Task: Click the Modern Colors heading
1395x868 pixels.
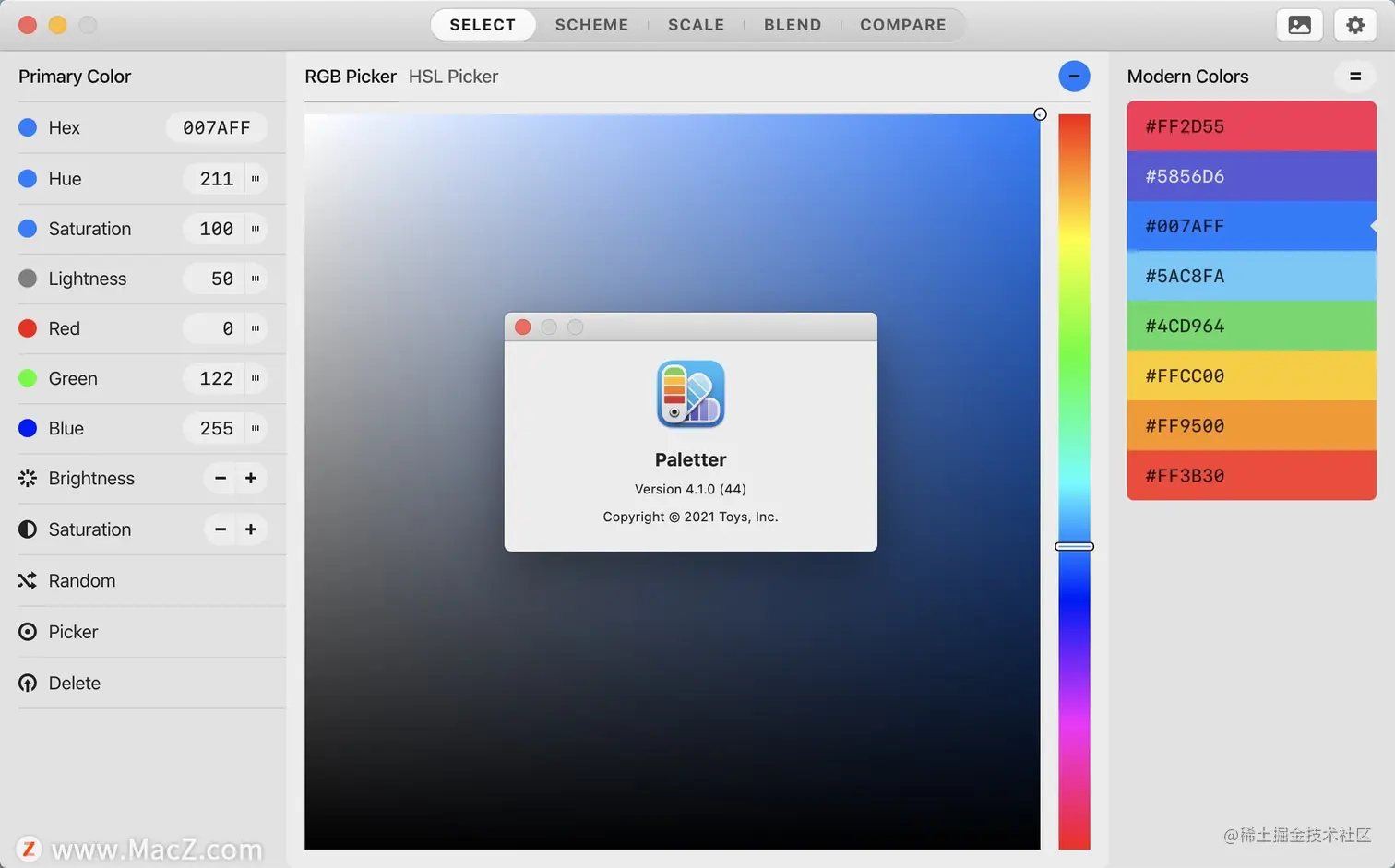Action: click(x=1187, y=77)
